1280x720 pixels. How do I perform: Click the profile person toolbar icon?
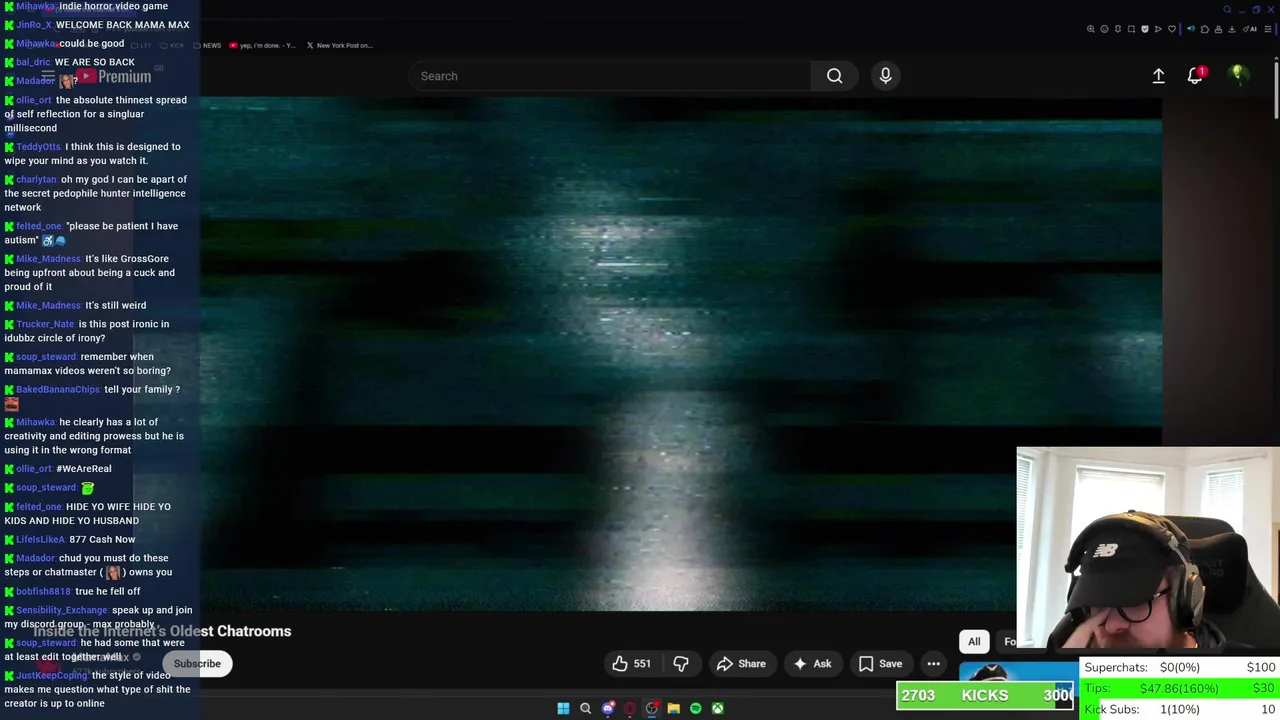click(x=1218, y=29)
